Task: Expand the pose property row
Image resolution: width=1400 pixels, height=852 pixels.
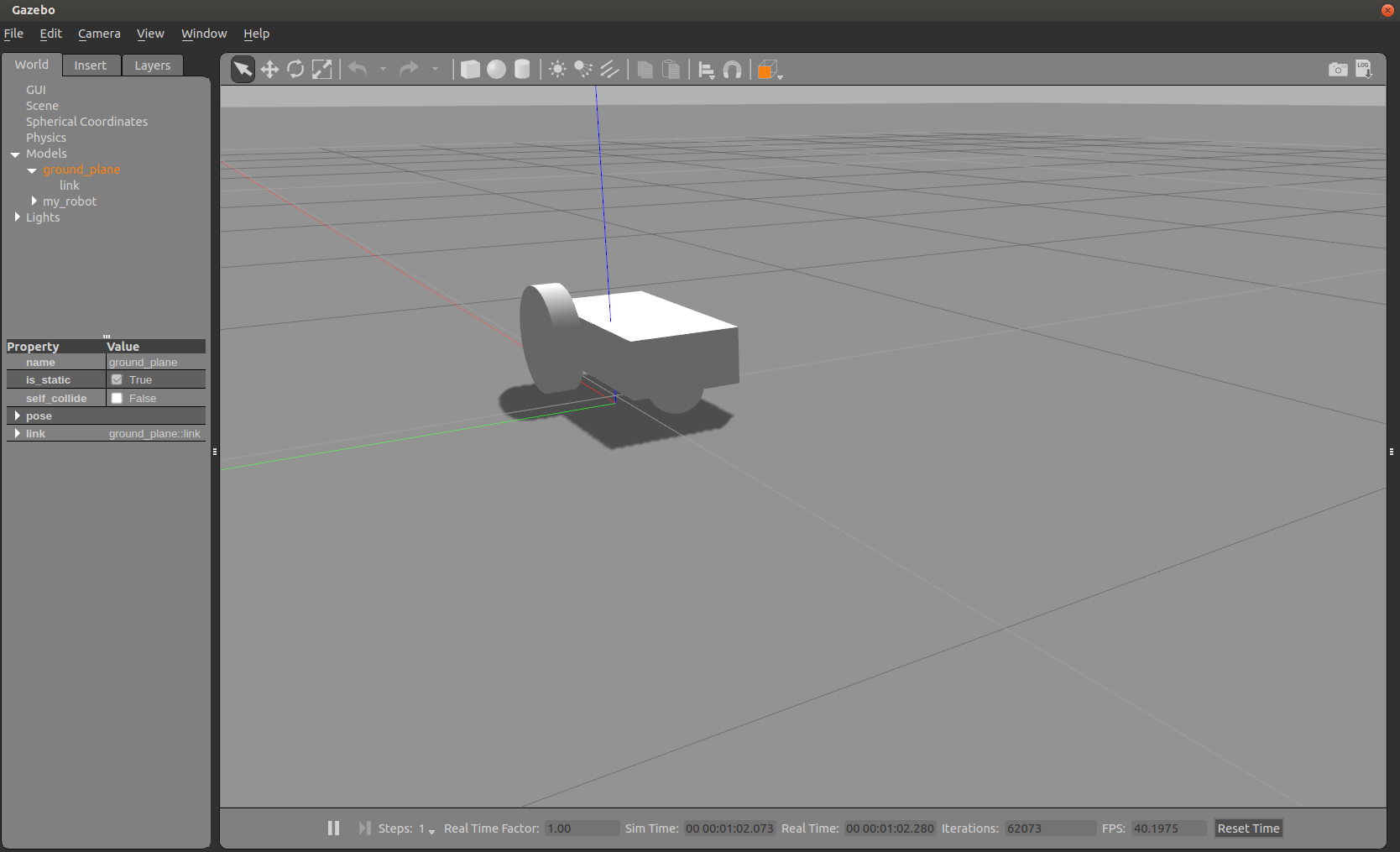Action: point(17,416)
